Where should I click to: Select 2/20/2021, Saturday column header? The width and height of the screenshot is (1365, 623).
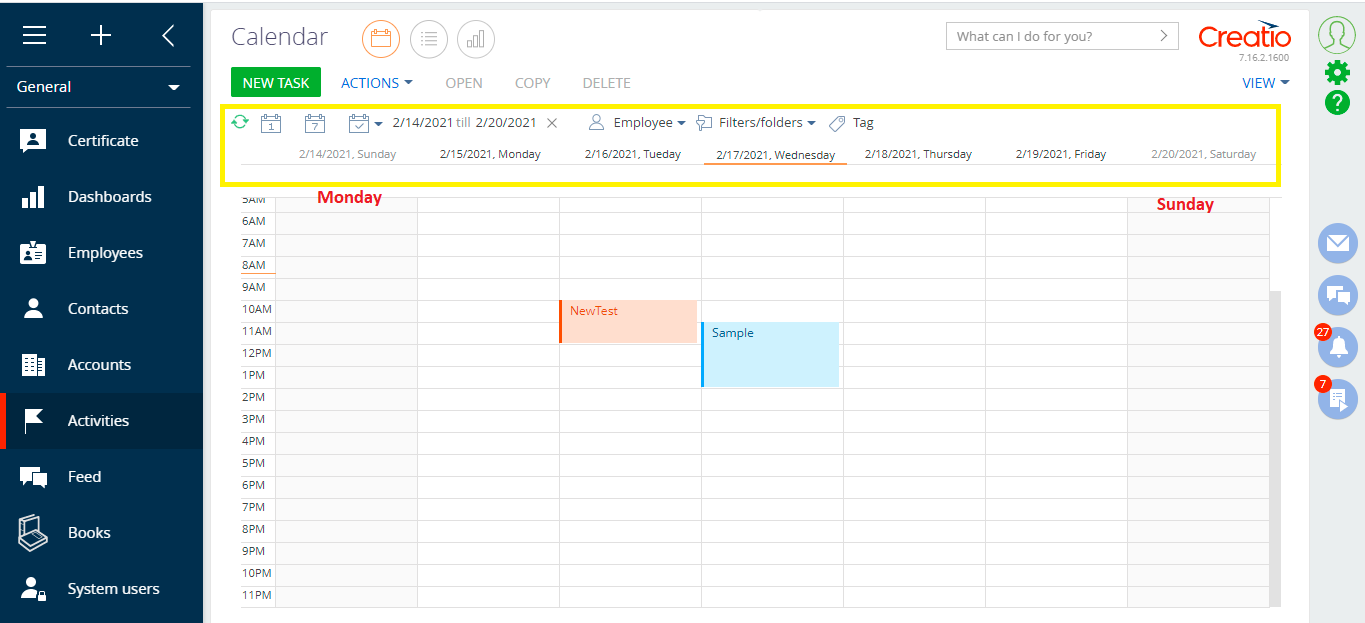coord(1204,154)
